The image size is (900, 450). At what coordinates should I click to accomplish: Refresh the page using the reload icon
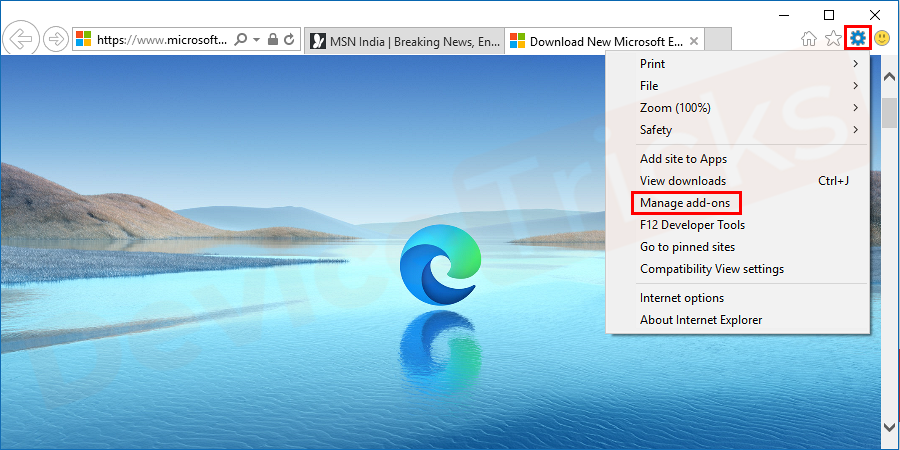pyautogui.click(x=290, y=40)
